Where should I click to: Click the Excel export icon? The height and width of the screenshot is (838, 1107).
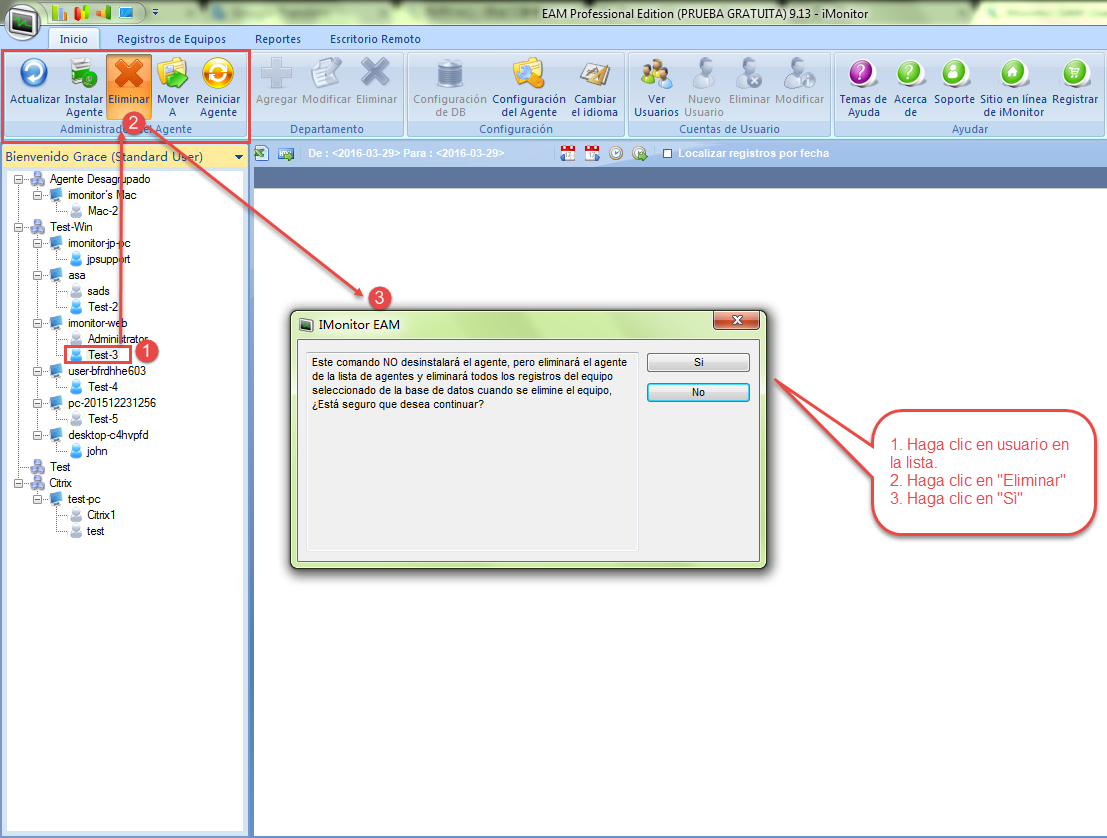(261, 153)
